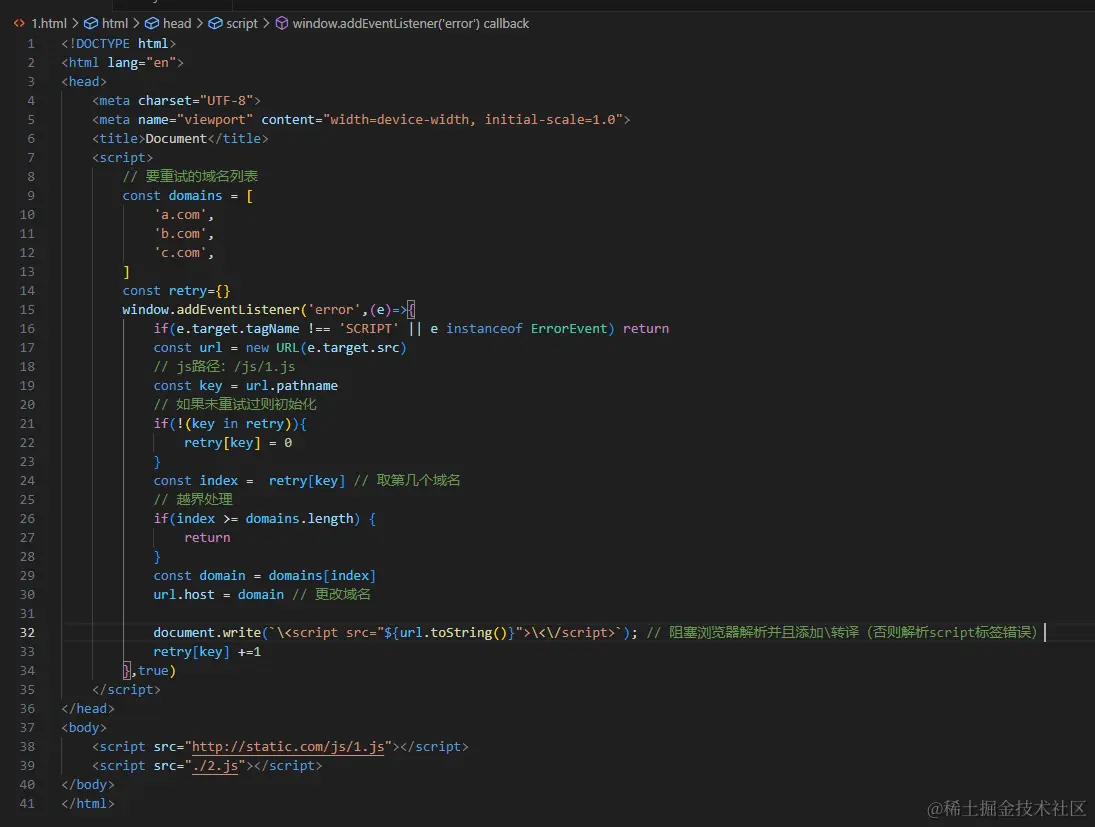Click document.write on line 32
The height and width of the screenshot is (827, 1095).
click(x=207, y=633)
